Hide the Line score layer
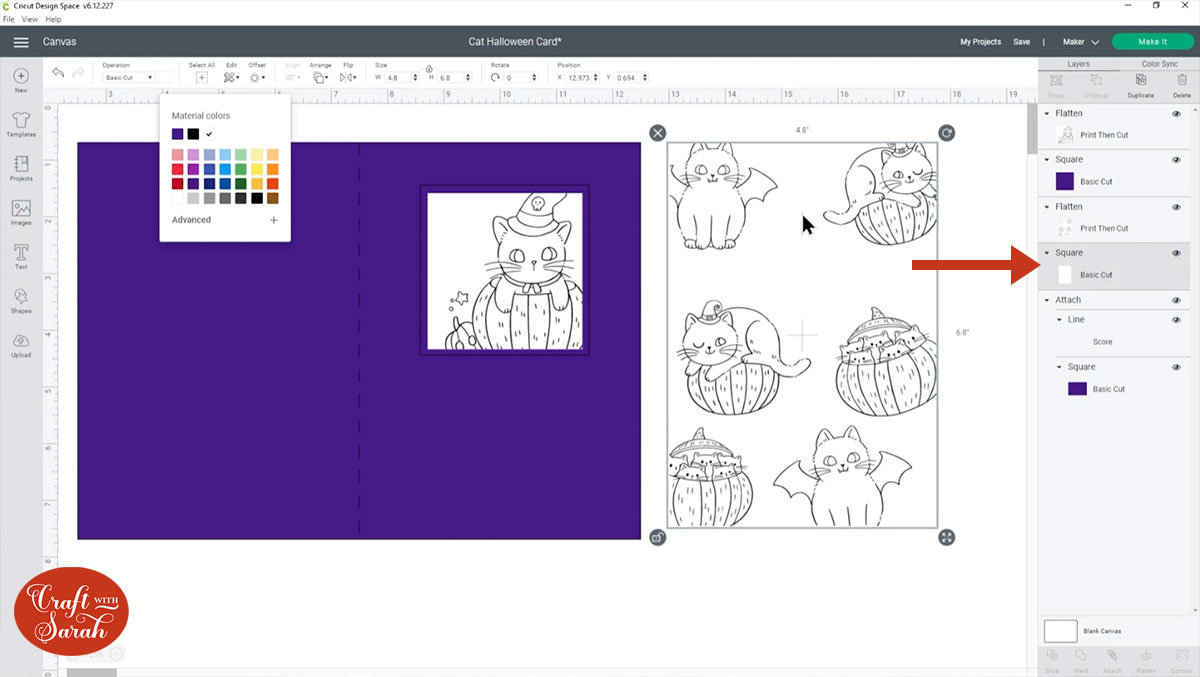The width and height of the screenshot is (1200, 677). click(1176, 320)
